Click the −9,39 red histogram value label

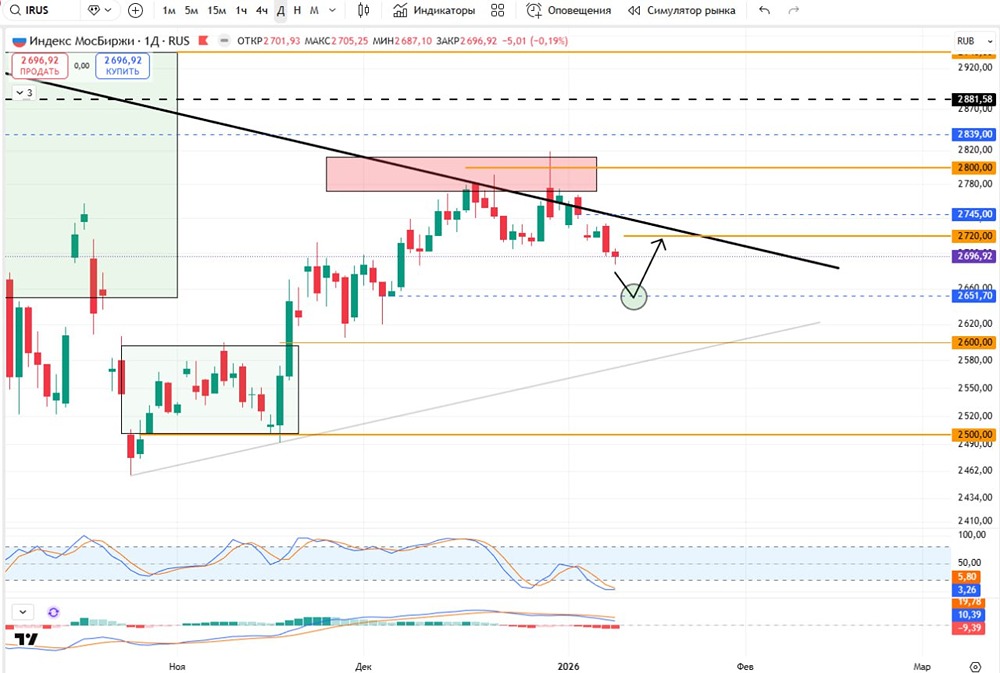(969, 628)
